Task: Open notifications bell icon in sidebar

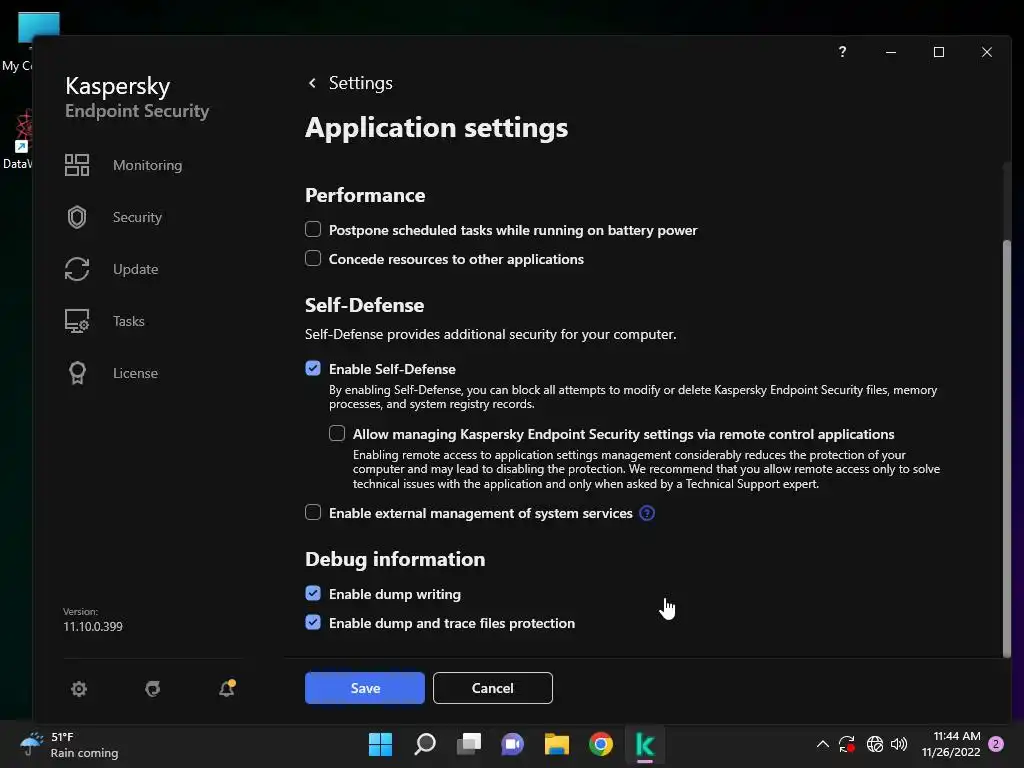Action: pos(227,688)
